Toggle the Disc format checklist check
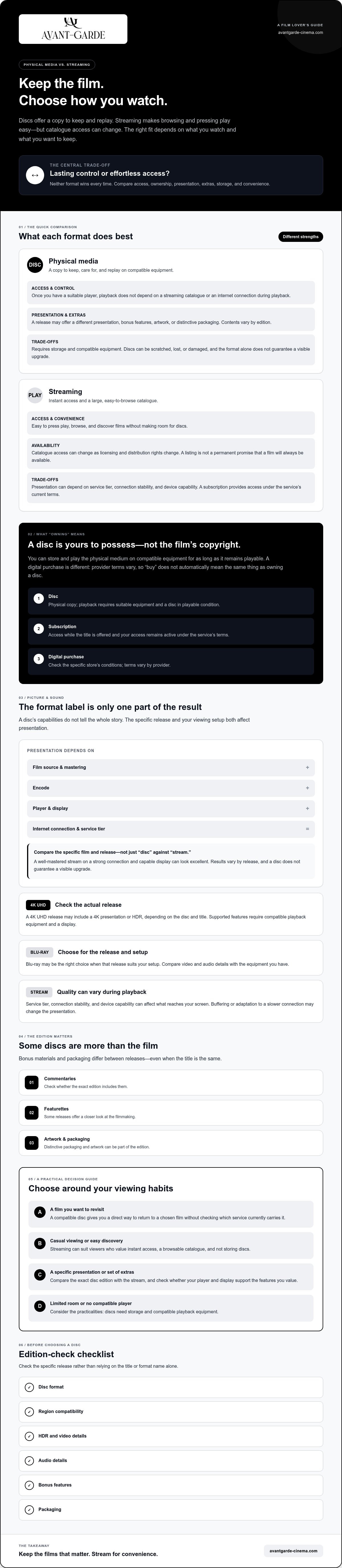The height and width of the screenshot is (1568, 342). pyautogui.click(x=29, y=1387)
